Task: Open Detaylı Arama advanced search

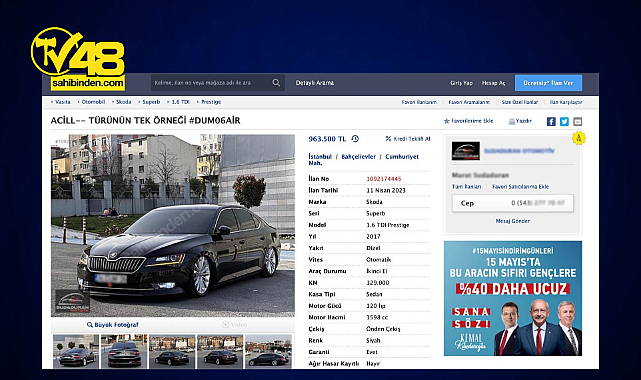Action: coord(315,83)
